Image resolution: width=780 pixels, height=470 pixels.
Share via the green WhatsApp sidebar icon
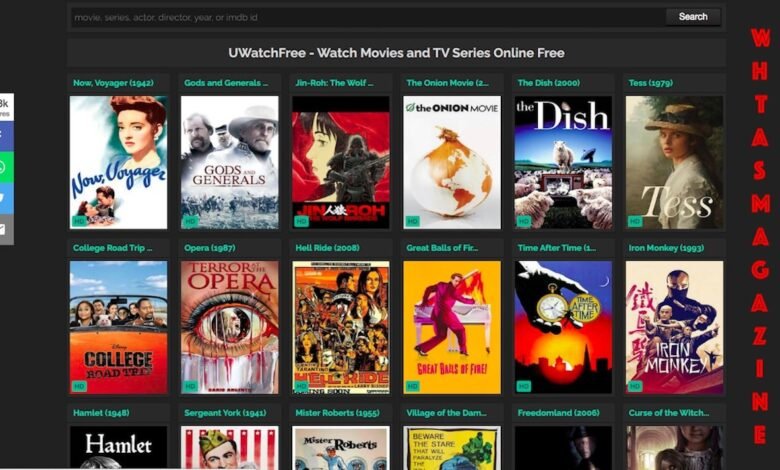point(6,167)
